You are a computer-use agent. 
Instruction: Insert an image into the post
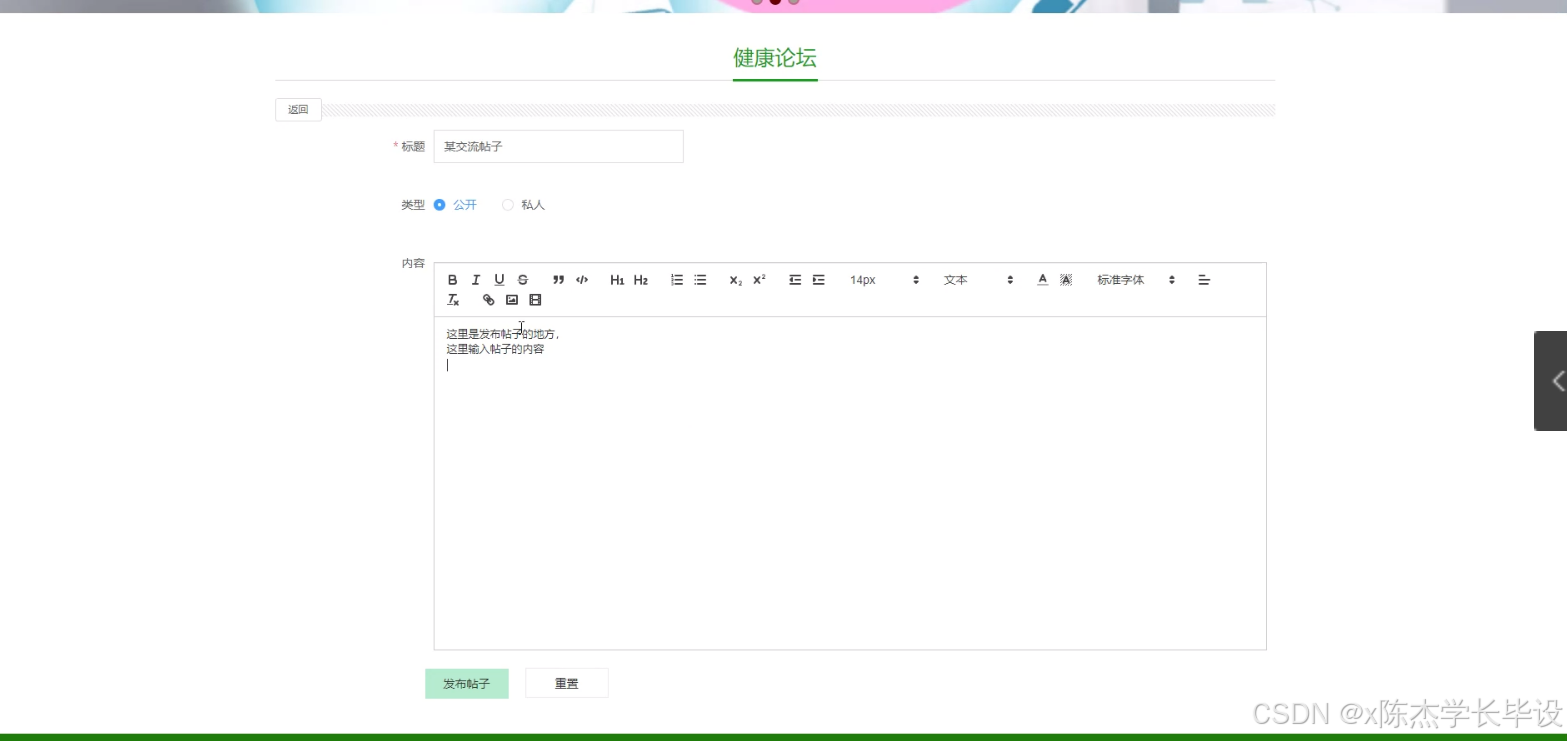pos(511,299)
